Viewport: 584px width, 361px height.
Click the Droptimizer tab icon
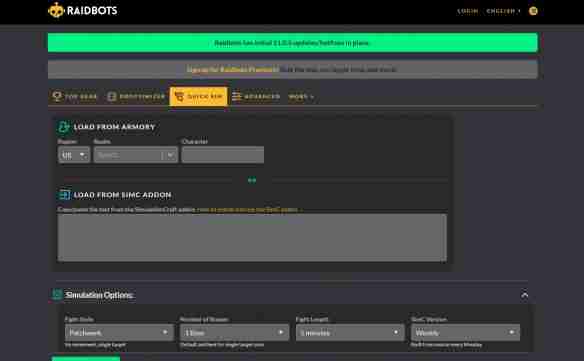pyautogui.click(x=111, y=96)
